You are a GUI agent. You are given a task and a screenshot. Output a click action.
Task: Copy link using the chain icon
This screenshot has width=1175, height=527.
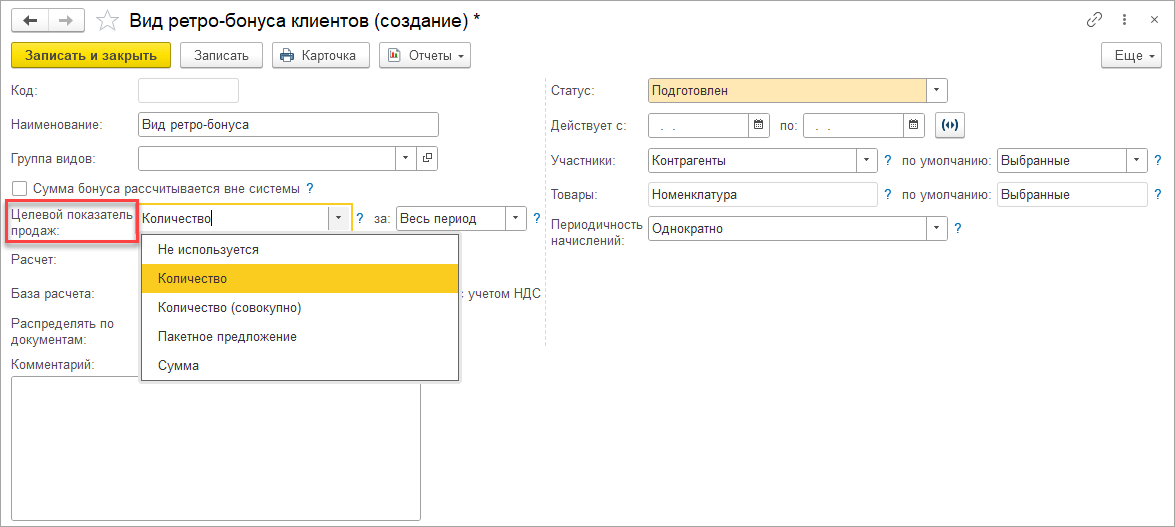click(x=1094, y=20)
